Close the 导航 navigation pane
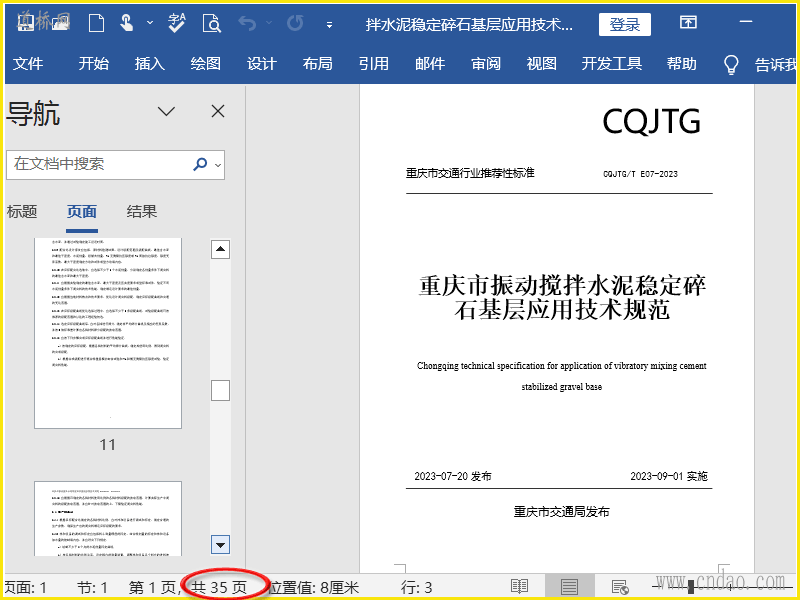This screenshot has width=800, height=600. click(x=218, y=111)
